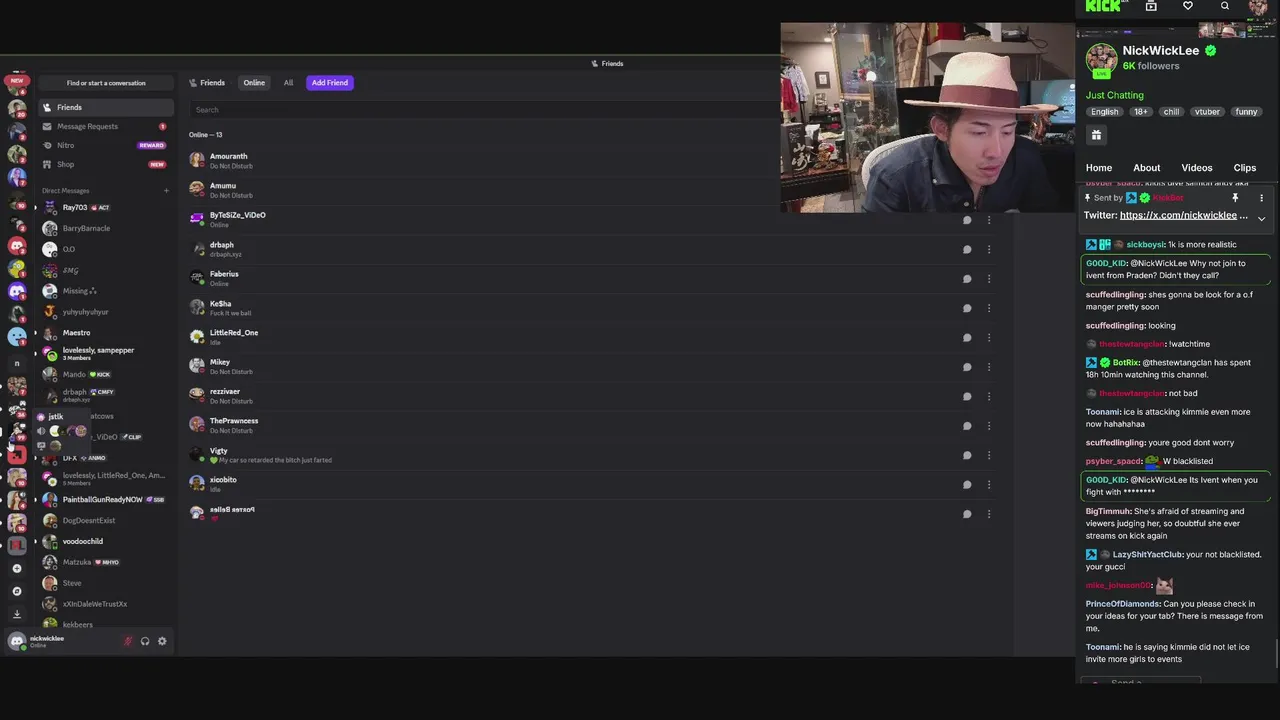
Task: Open Nitro in the sidebar
Action: 106,145
